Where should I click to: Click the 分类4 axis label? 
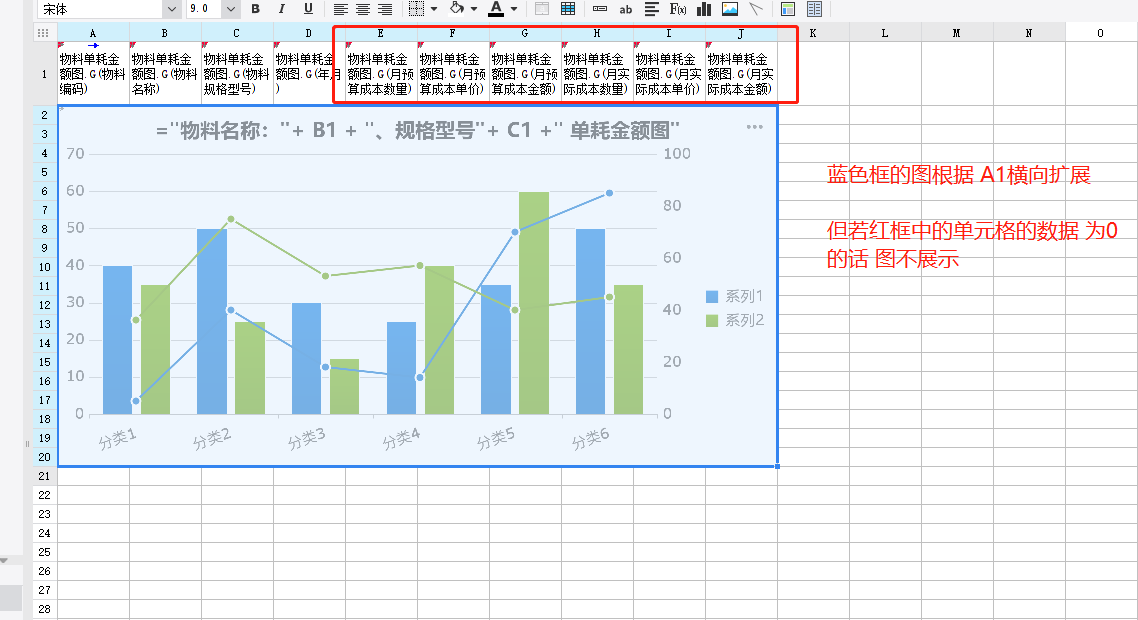401,439
